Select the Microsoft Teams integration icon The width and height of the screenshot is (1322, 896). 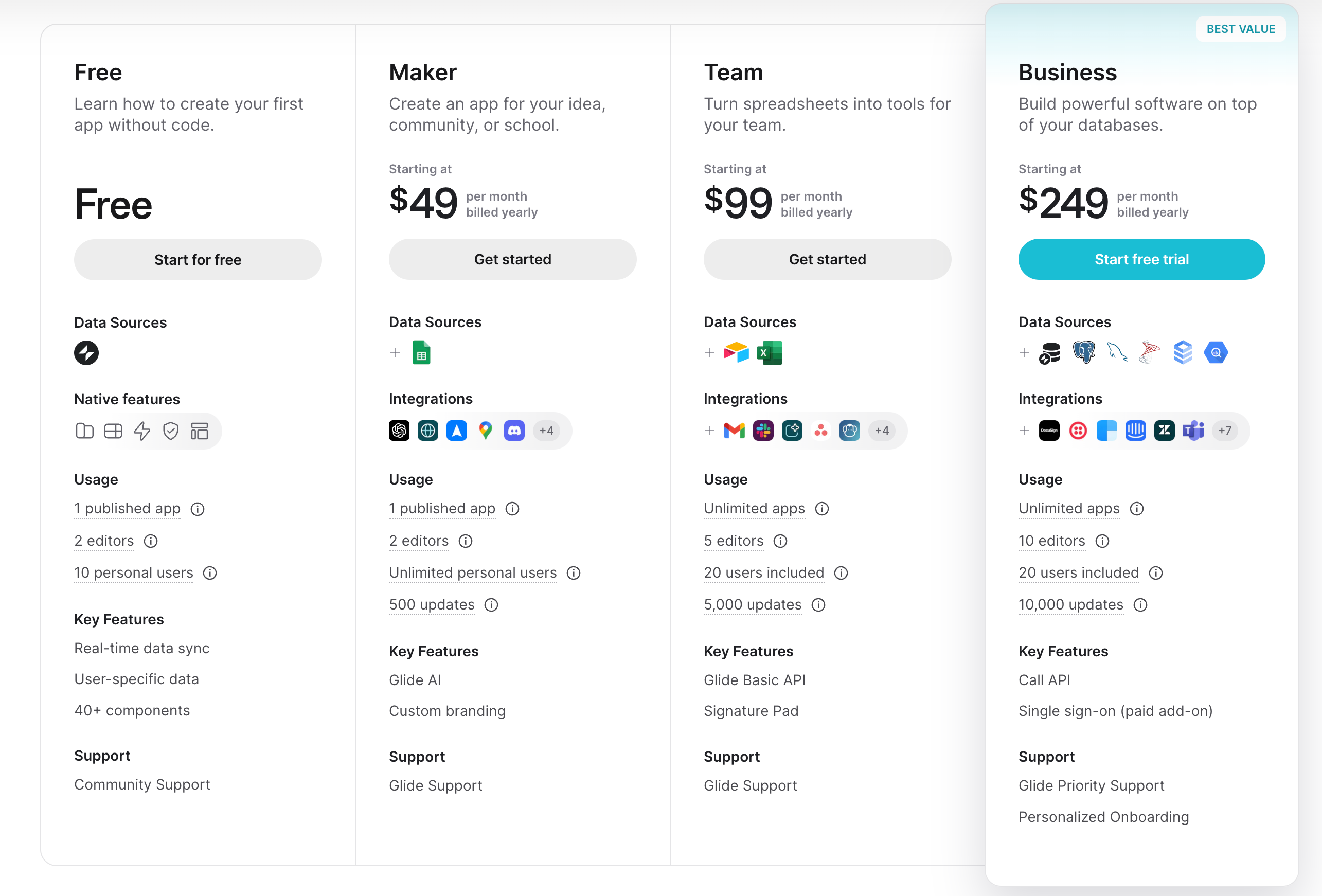[1193, 431]
